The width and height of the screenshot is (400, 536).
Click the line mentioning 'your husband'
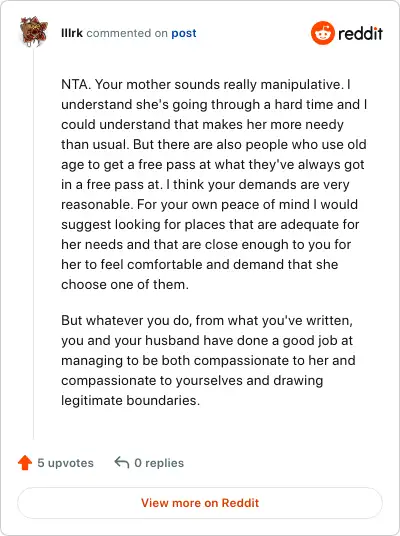pyautogui.click(x=207, y=340)
